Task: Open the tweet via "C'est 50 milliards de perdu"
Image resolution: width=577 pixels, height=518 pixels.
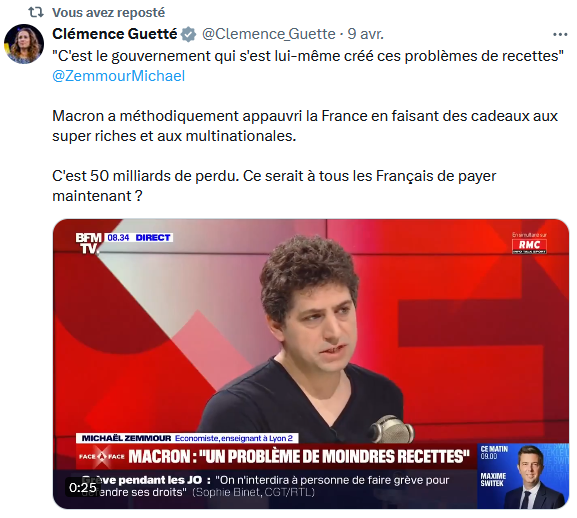Action: (145, 176)
